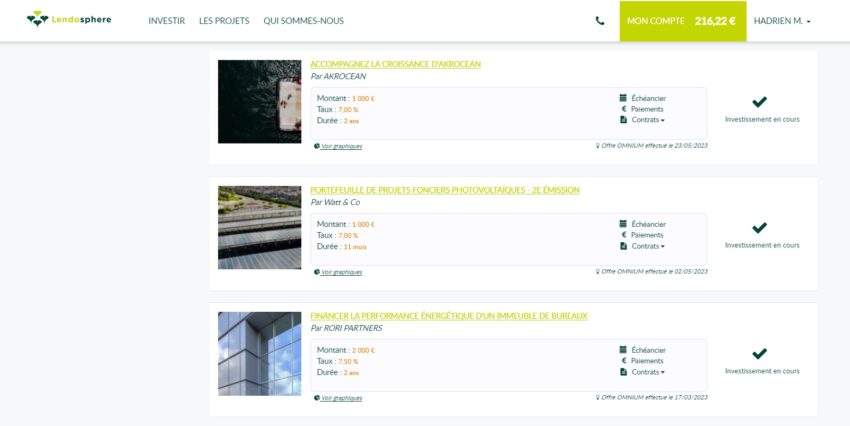Click Investissement en cours label for RORI PARTNERS
This screenshot has width=850, height=426.
(x=762, y=371)
